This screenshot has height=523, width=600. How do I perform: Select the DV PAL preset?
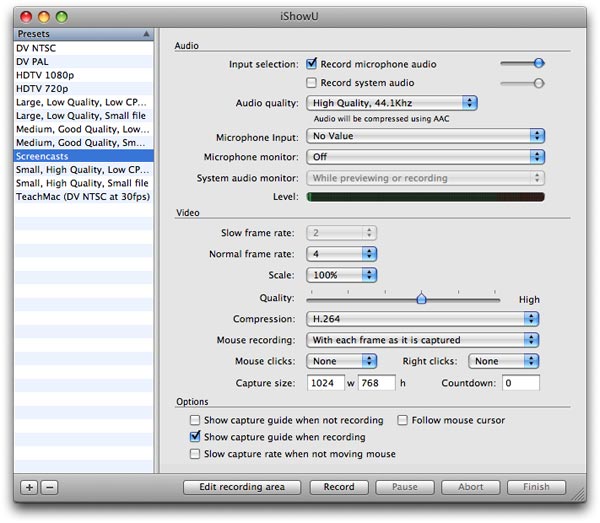(x=83, y=62)
